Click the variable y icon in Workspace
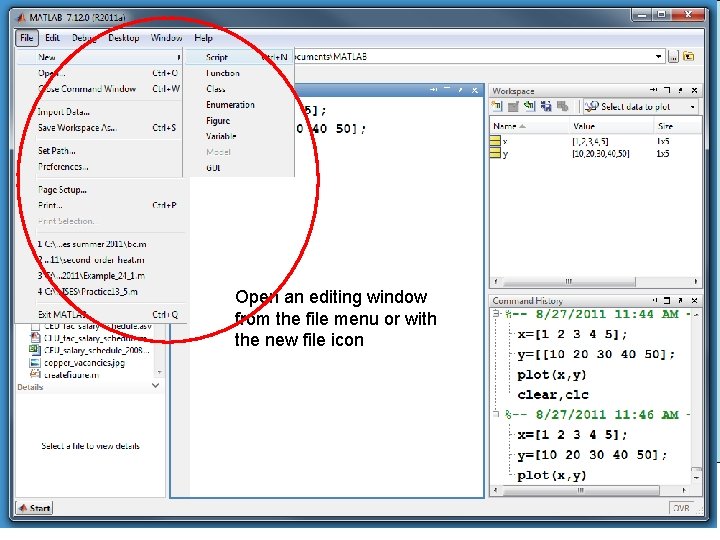Image resolution: width=720 pixels, height=540 pixels. [495, 153]
